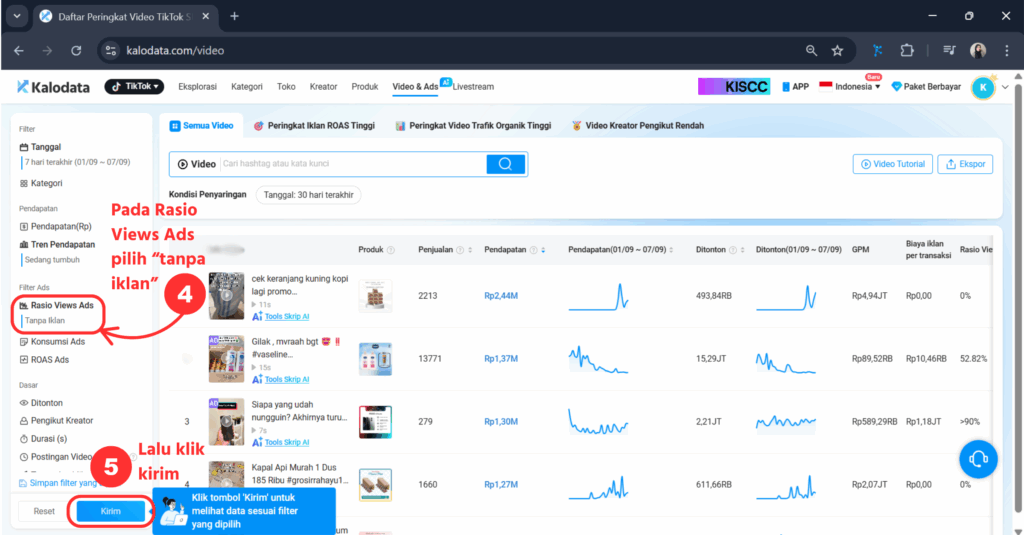Image resolution: width=1024 pixels, height=535 pixels.
Task: Click the hashtag search input field
Action: pos(353,163)
